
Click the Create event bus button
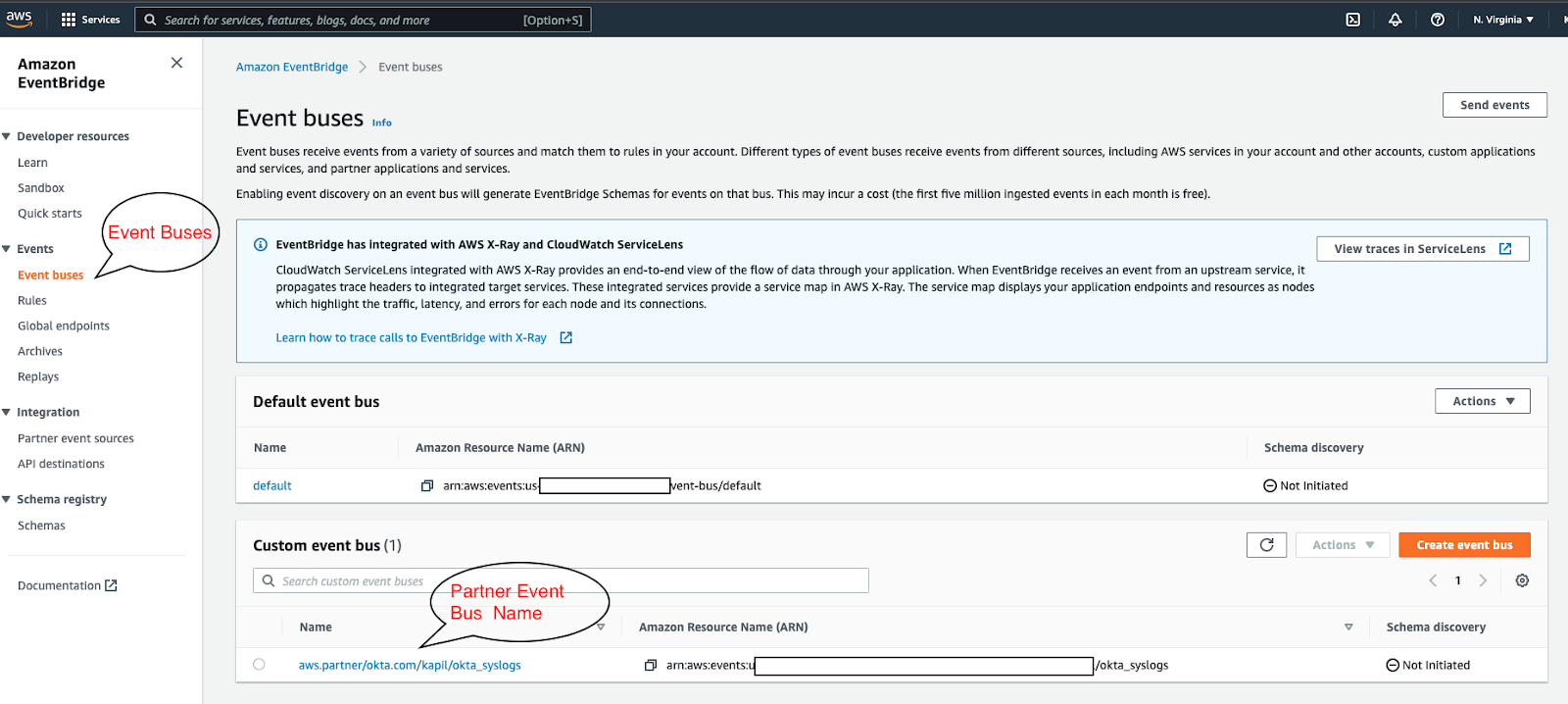pyautogui.click(x=1464, y=545)
